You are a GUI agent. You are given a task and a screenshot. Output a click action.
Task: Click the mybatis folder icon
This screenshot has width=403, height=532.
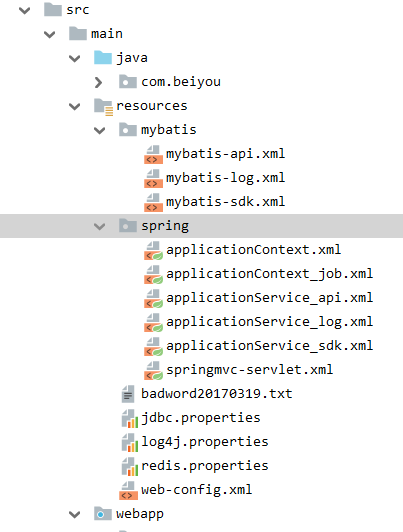(128, 129)
